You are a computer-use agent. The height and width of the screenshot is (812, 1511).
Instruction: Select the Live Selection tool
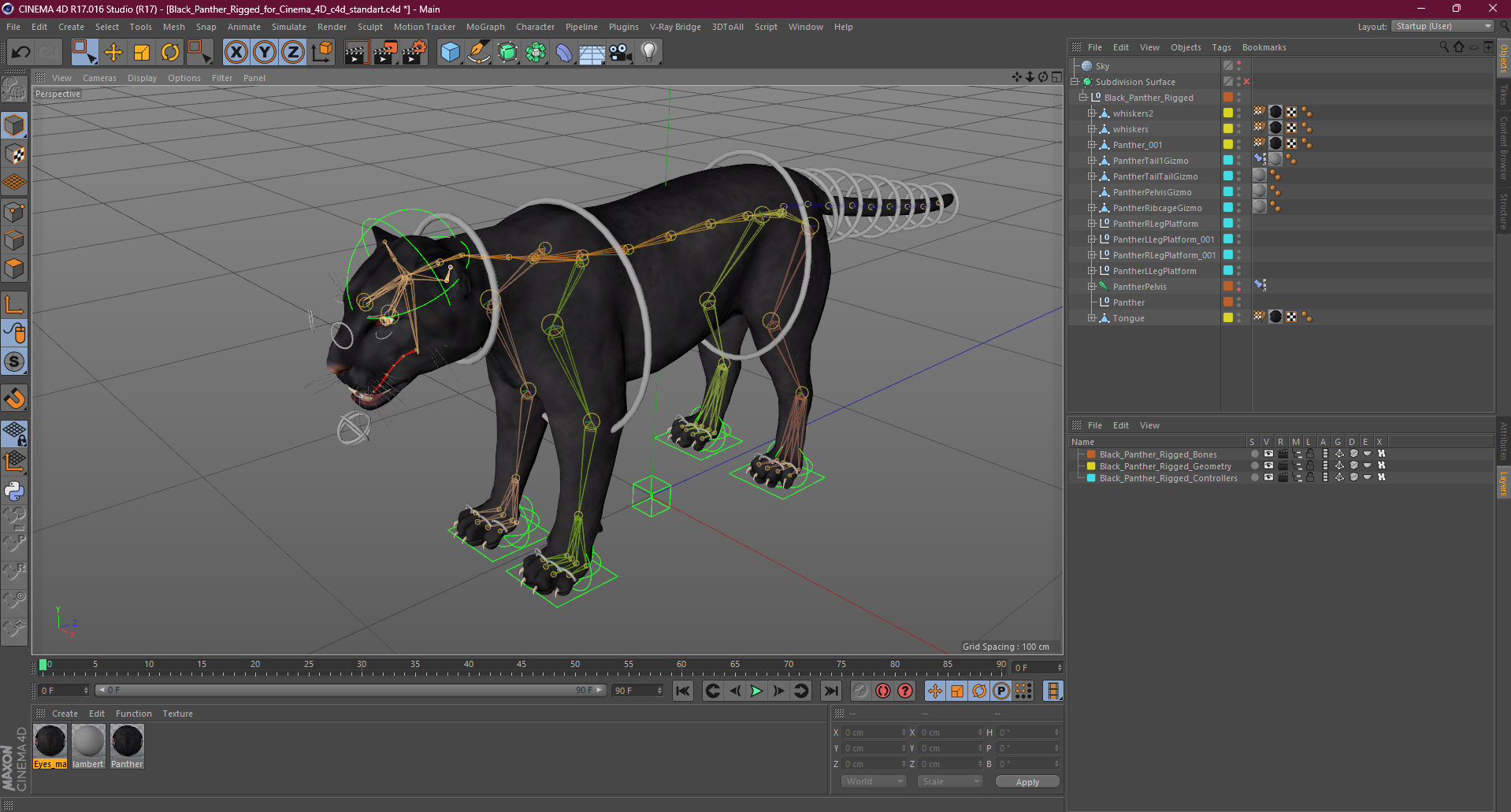84,53
